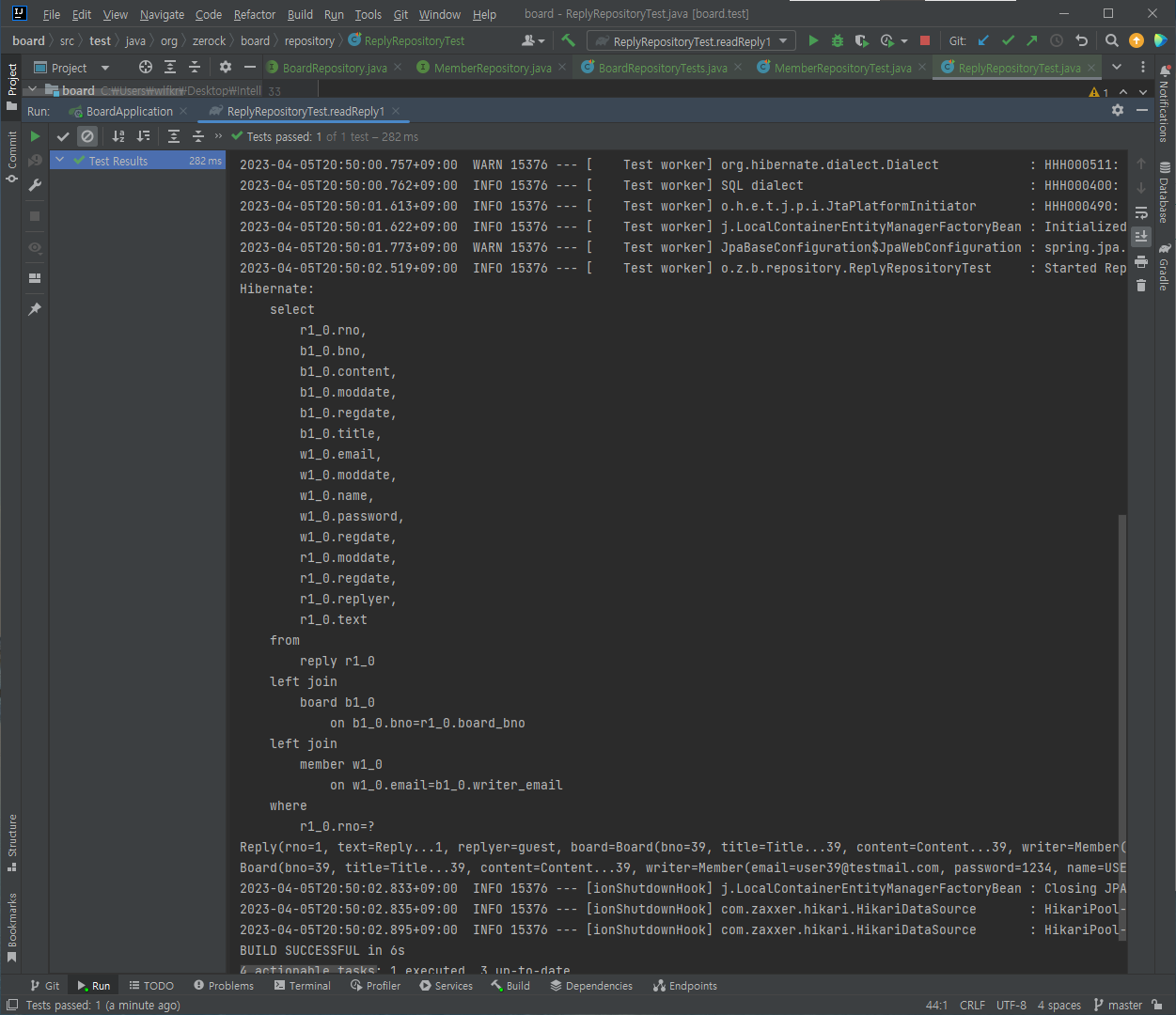Close ReplyRepositoryTest.java editor tab
This screenshot has width=1176, height=1015.
(1091, 68)
